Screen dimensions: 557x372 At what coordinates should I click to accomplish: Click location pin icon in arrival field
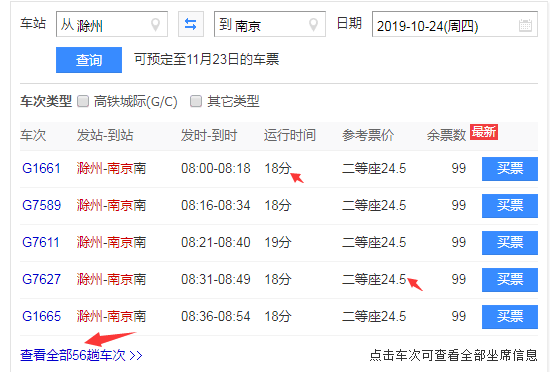coord(313,25)
